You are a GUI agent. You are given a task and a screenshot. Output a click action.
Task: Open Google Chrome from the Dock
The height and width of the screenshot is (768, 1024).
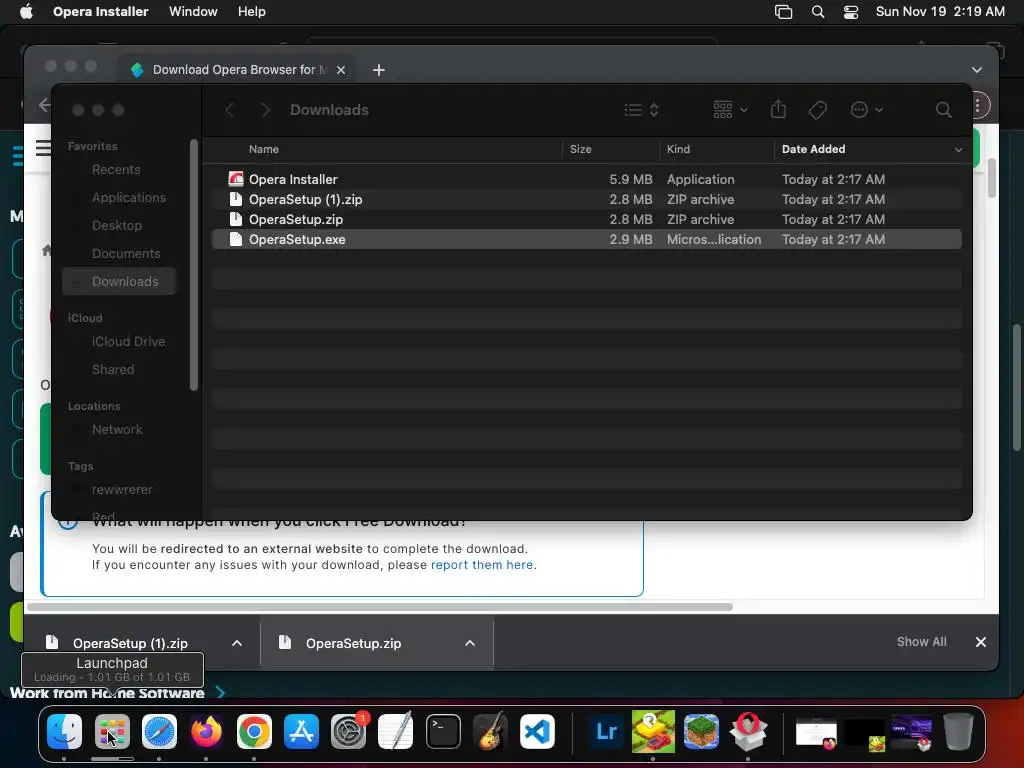click(254, 731)
